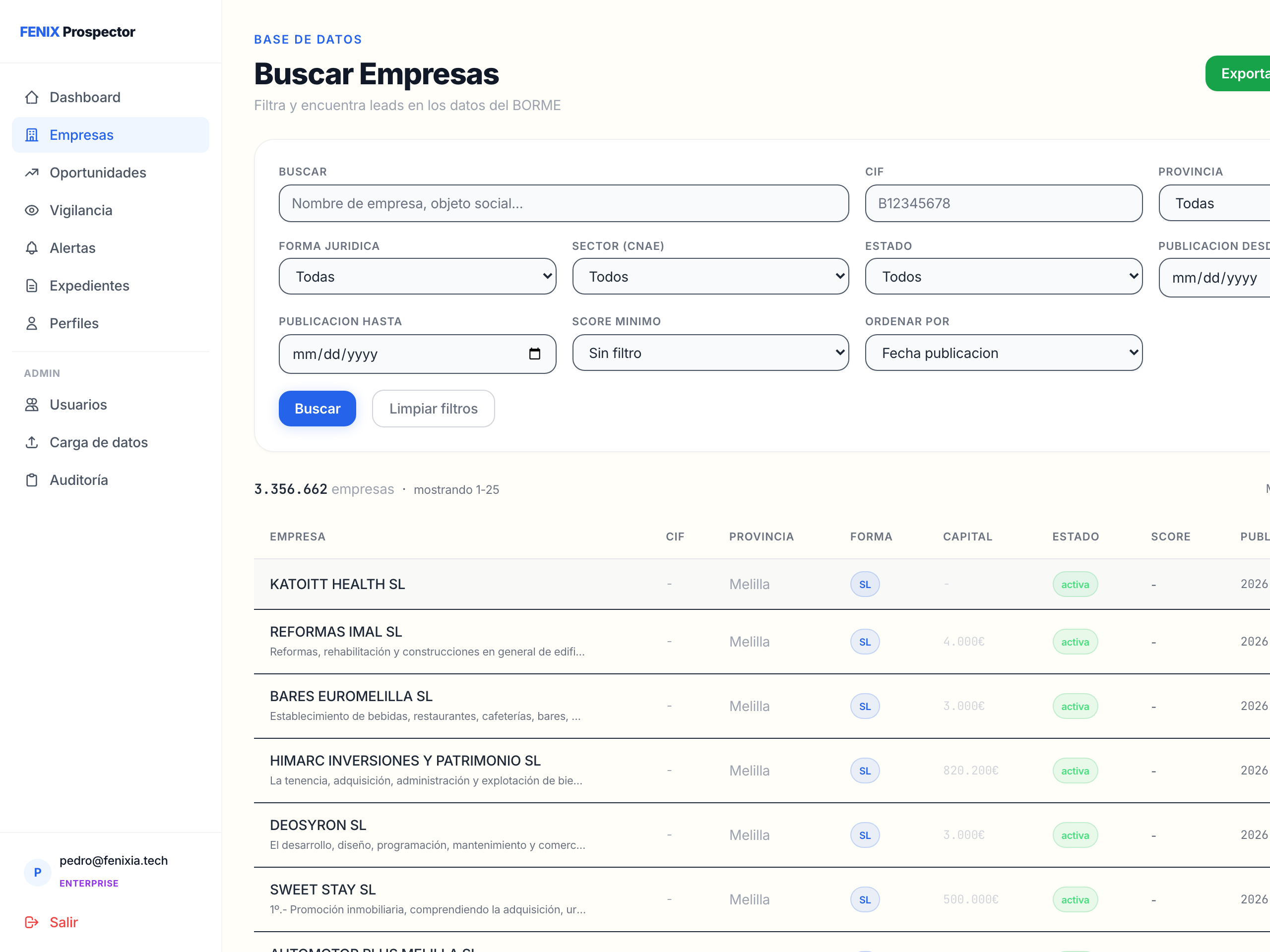Viewport: 1270px width, 952px height.
Task: Open the Score Minimo dropdown
Action: pyautogui.click(x=710, y=353)
